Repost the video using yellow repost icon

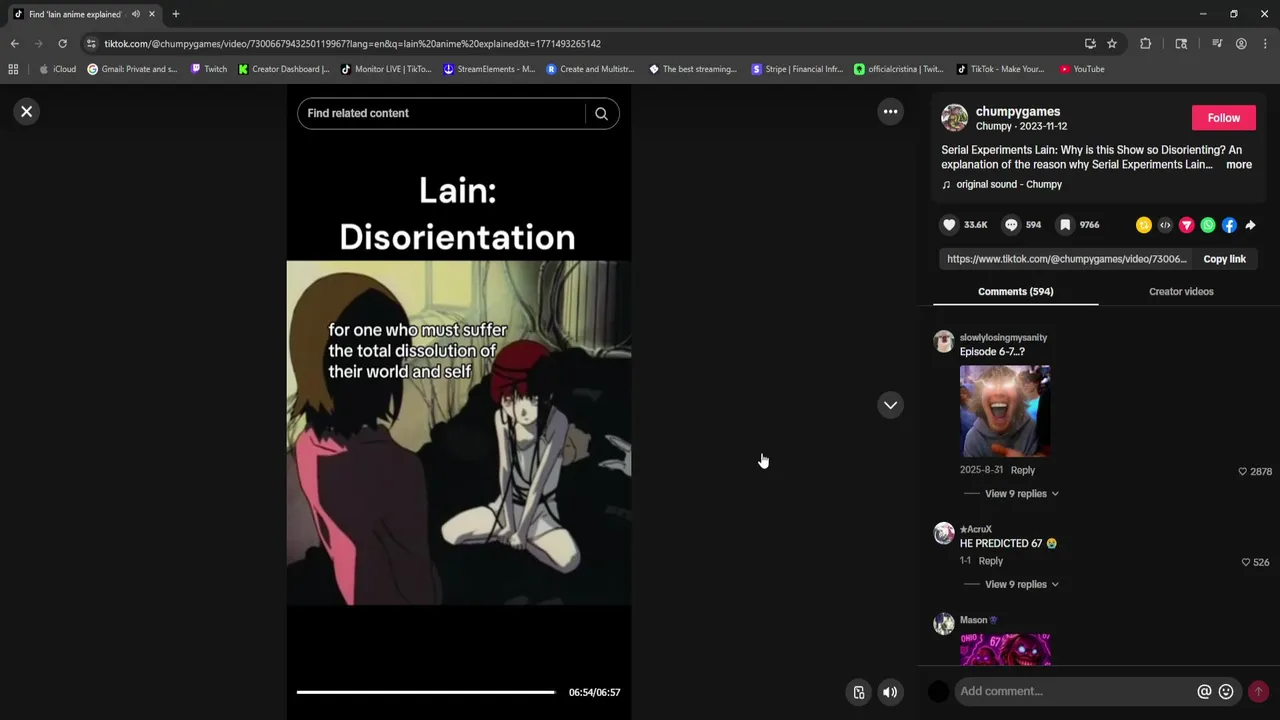[x=1144, y=225]
